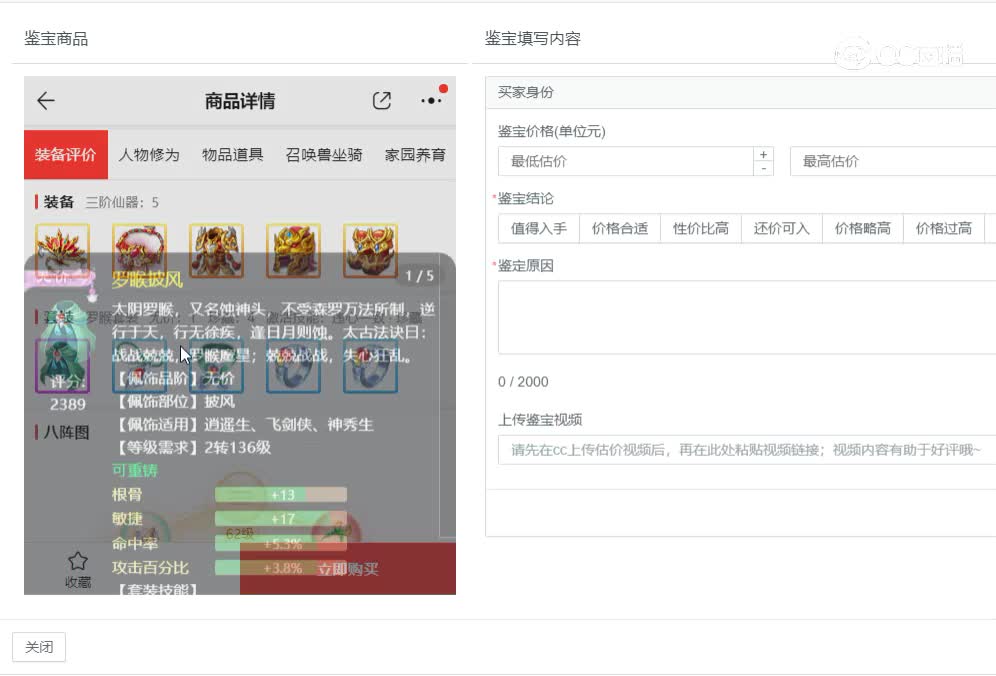Open the three-dots more menu

pos(431,100)
